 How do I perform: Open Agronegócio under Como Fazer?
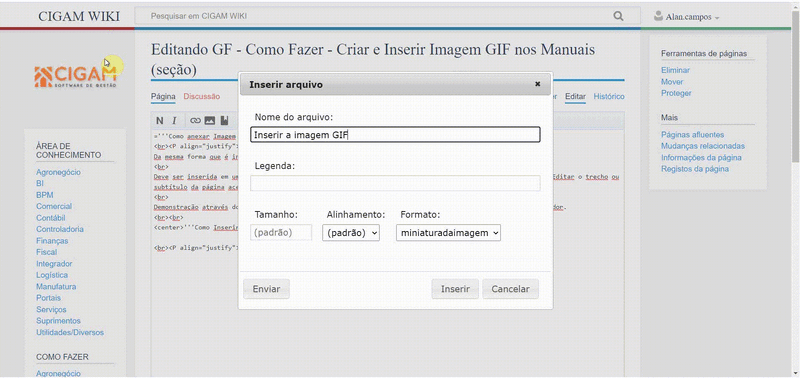58,373
